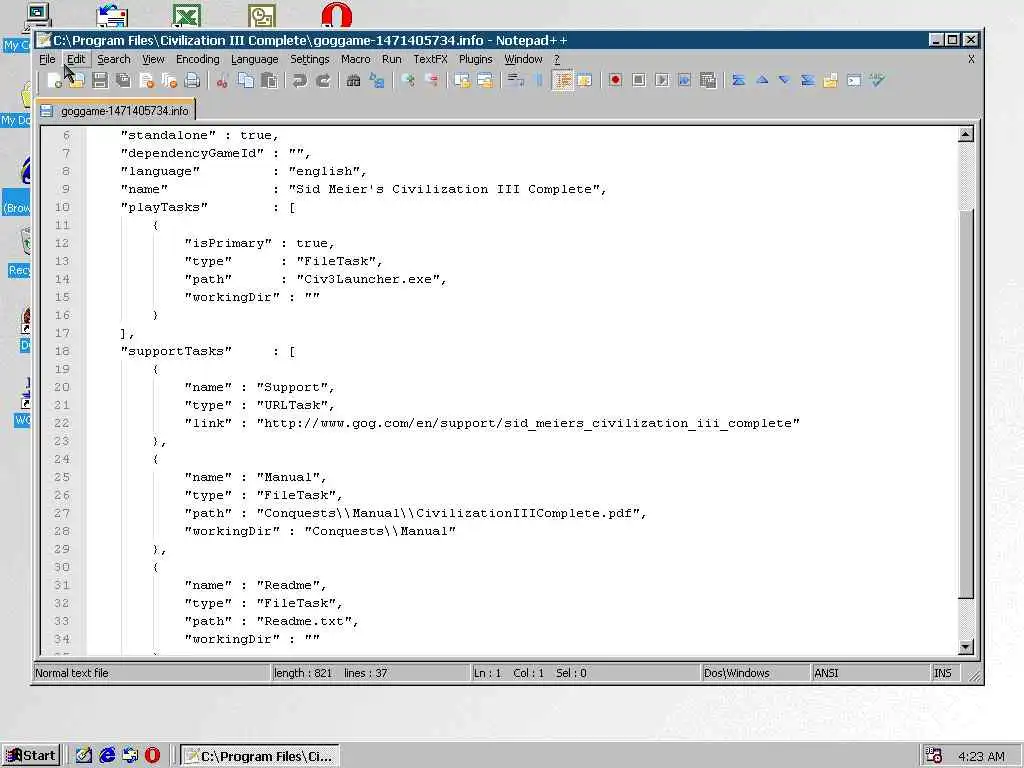This screenshot has width=1024, height=768.
Task: Save the file using the floppy icon
Action: (x=100, y=80)
